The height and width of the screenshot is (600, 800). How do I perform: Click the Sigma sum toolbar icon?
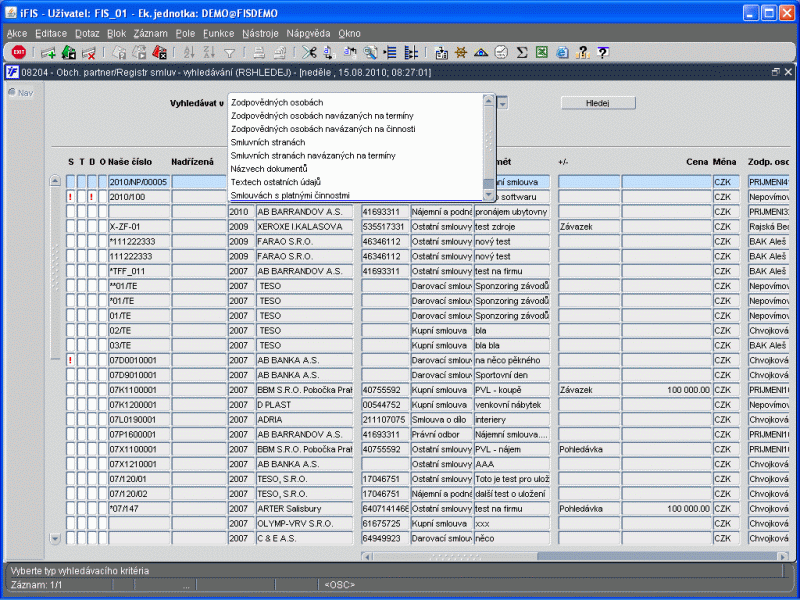pos(522,52)
